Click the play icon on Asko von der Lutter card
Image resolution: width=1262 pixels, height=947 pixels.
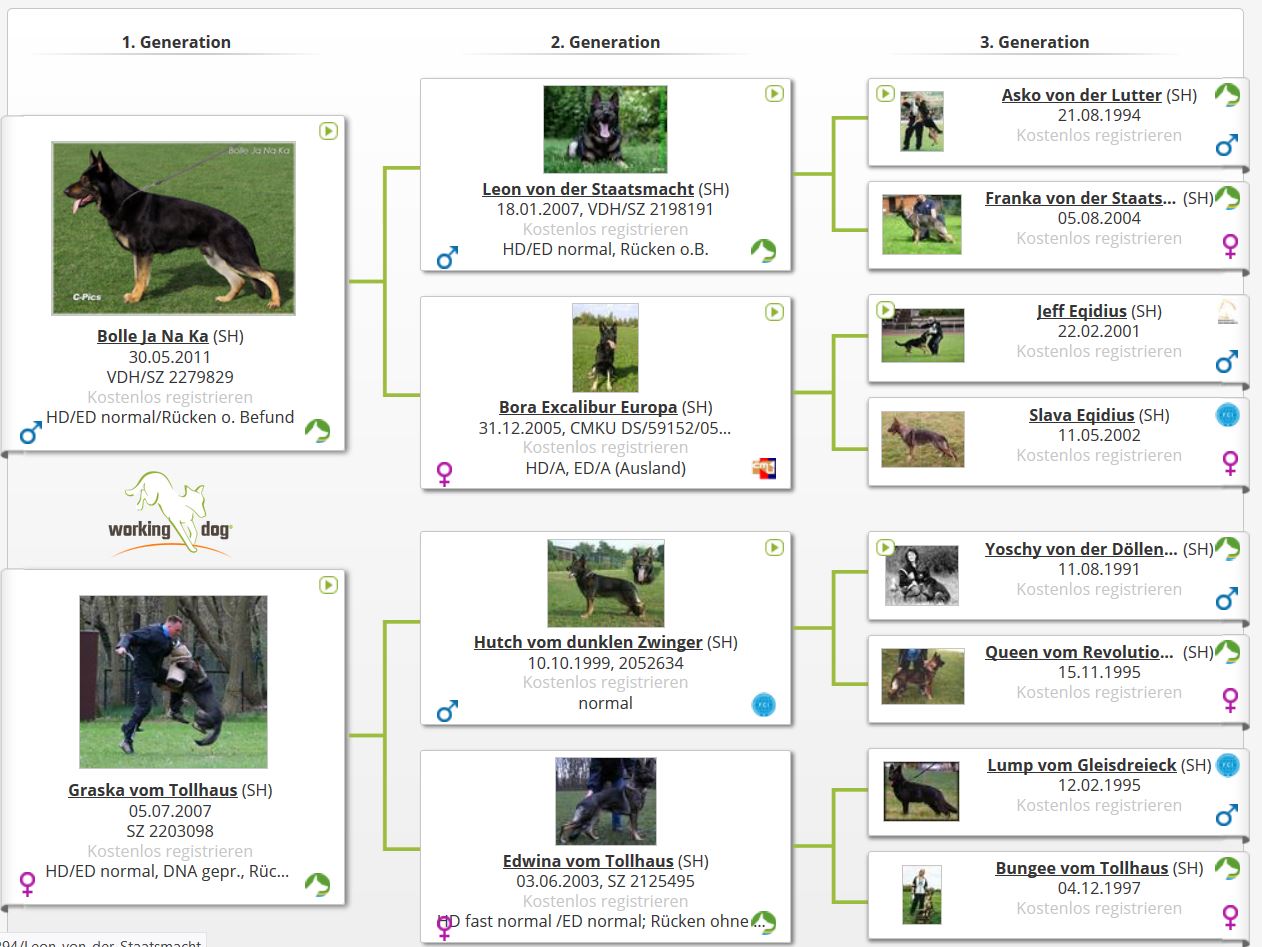tap(885, 93)
